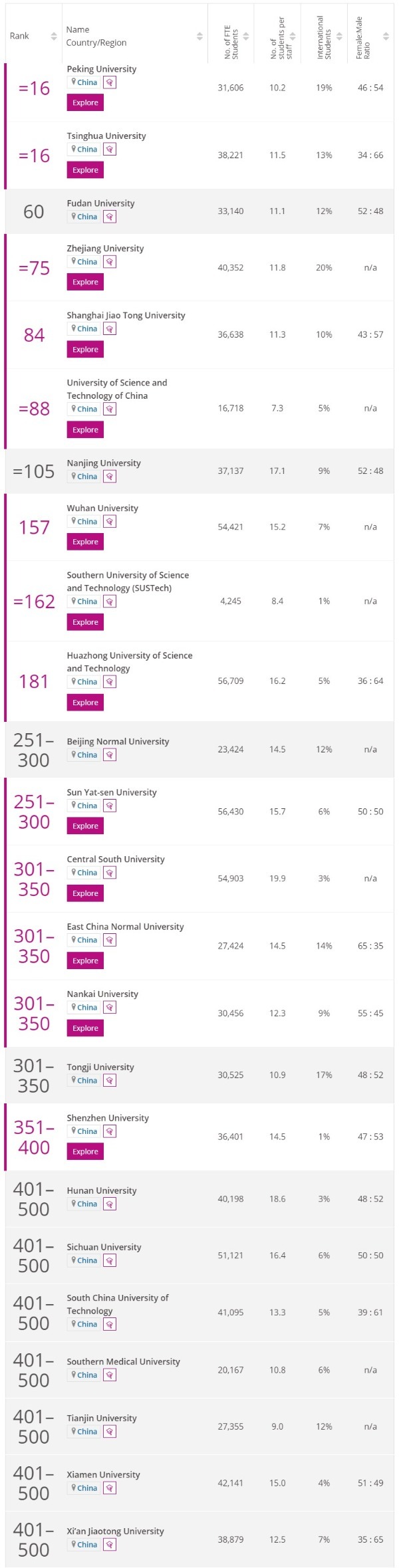This screenshot has width=399, height=1568.
Task: Click graduation cap icon for Tongji University
Action: pos(110,1081)
